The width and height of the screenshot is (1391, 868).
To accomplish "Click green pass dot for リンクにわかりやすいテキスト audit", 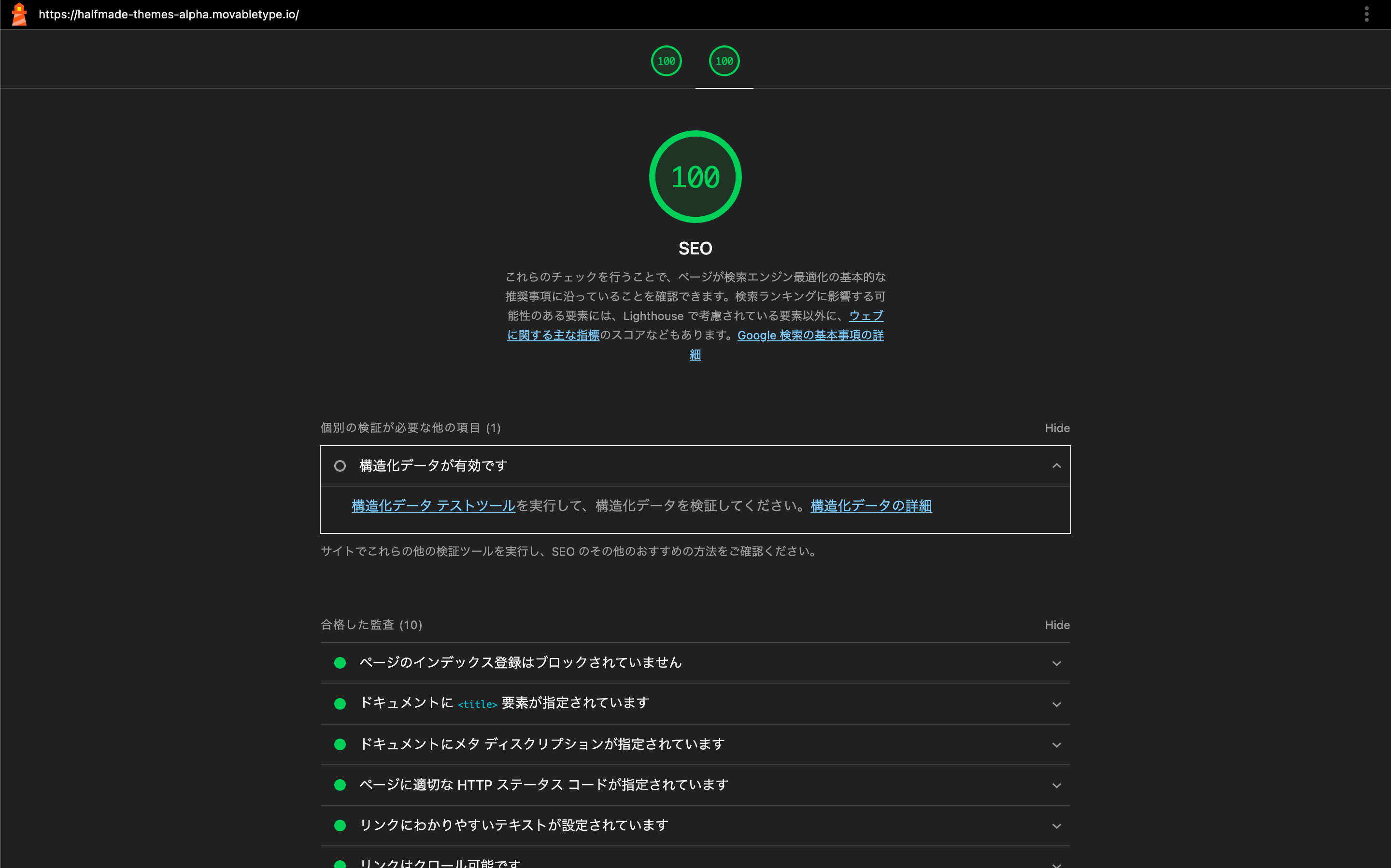I will coord(340,826).
